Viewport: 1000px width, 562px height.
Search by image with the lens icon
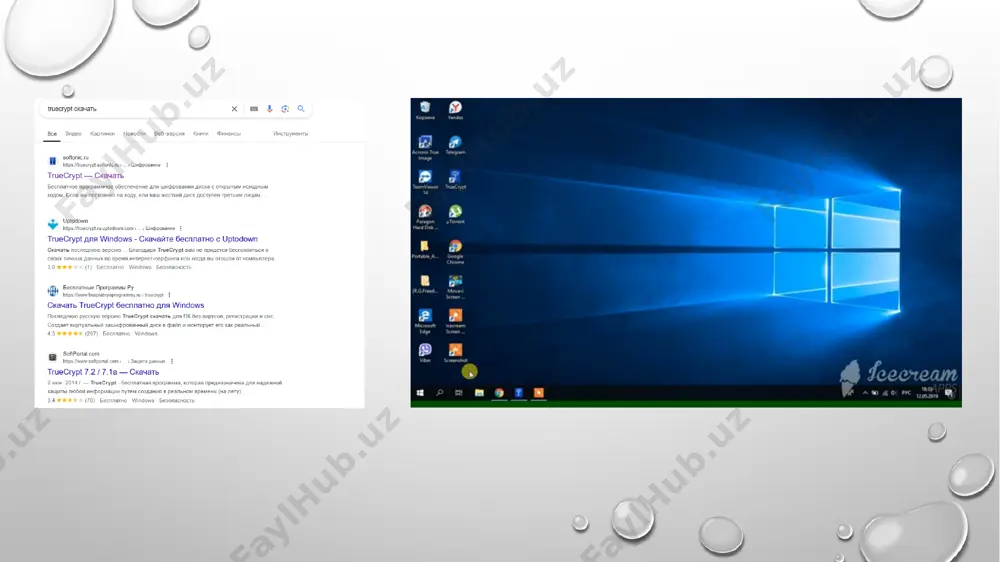(x=285, y=109)
